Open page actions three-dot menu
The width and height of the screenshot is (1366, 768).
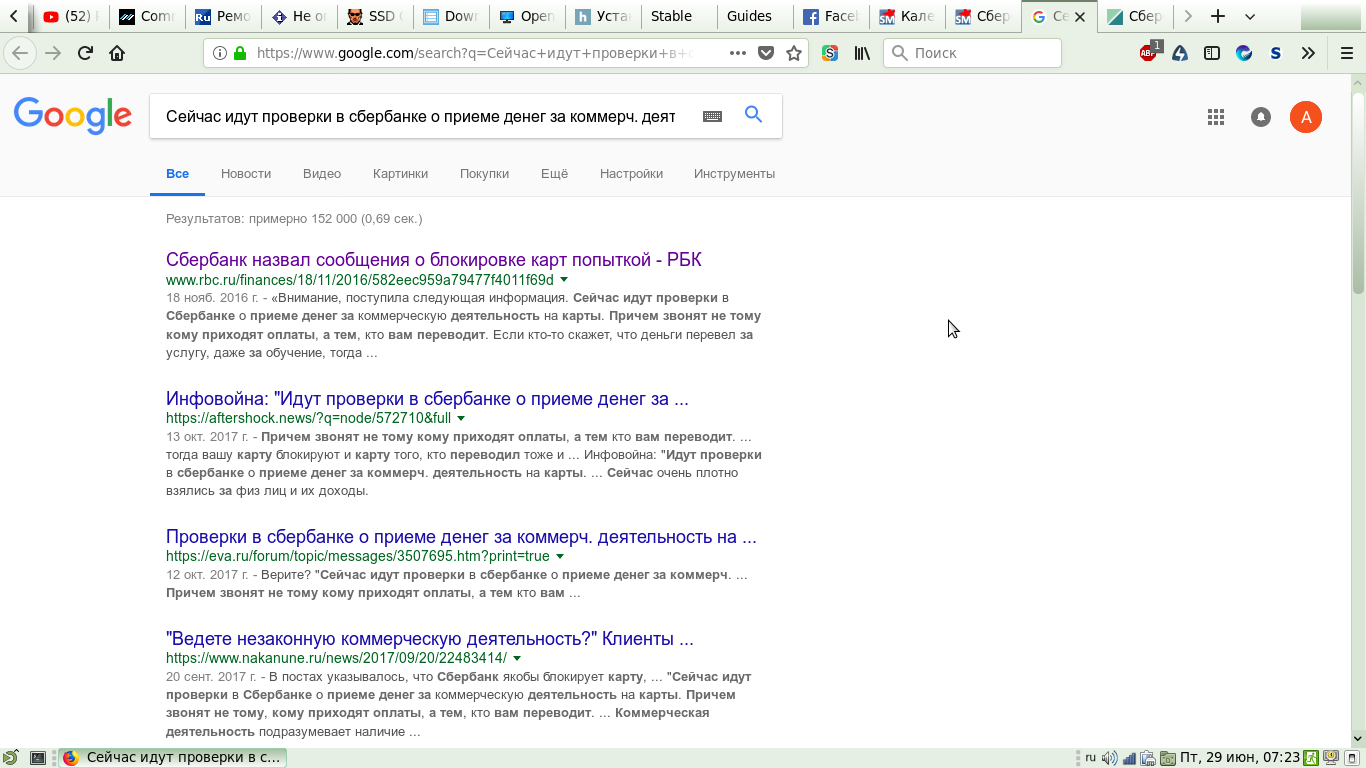pos(738,53)
